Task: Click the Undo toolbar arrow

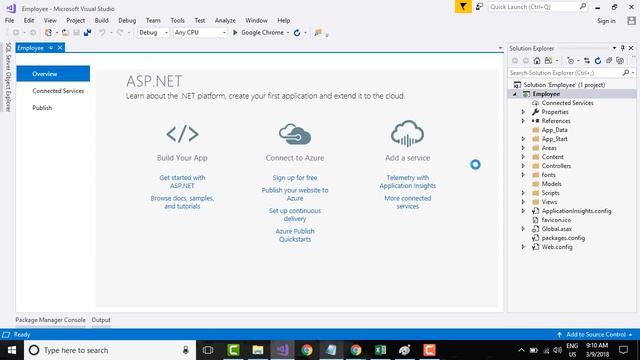Action: point(102,33)
